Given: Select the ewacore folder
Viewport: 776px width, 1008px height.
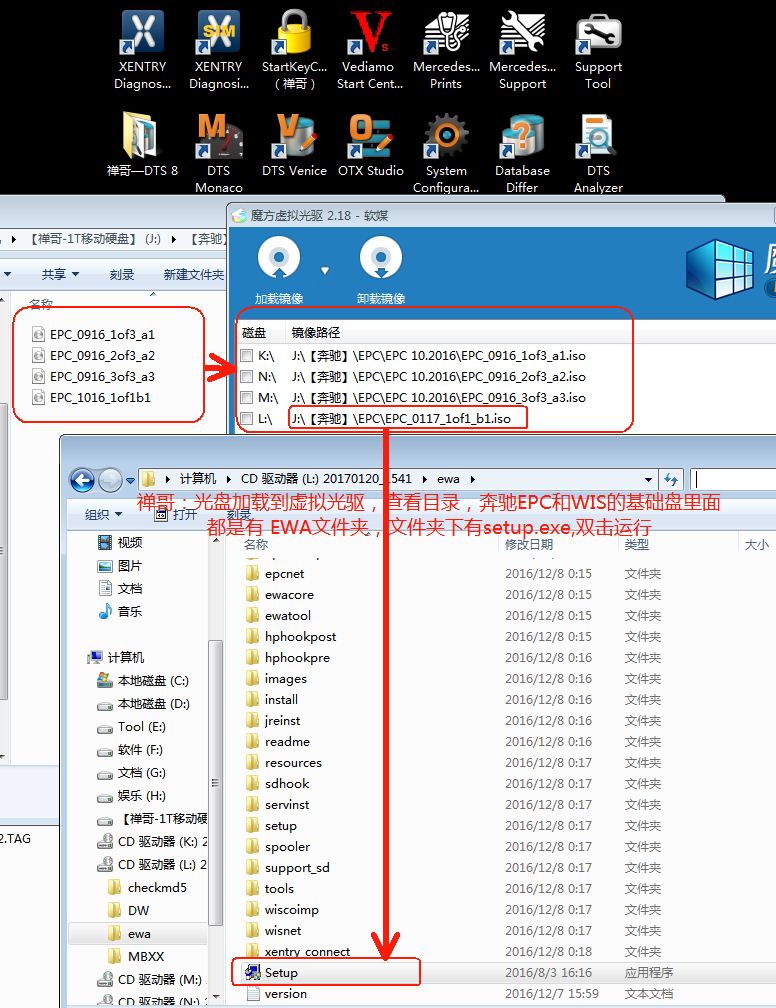Looking at the screenshot, I should click(x=280, y=595).
